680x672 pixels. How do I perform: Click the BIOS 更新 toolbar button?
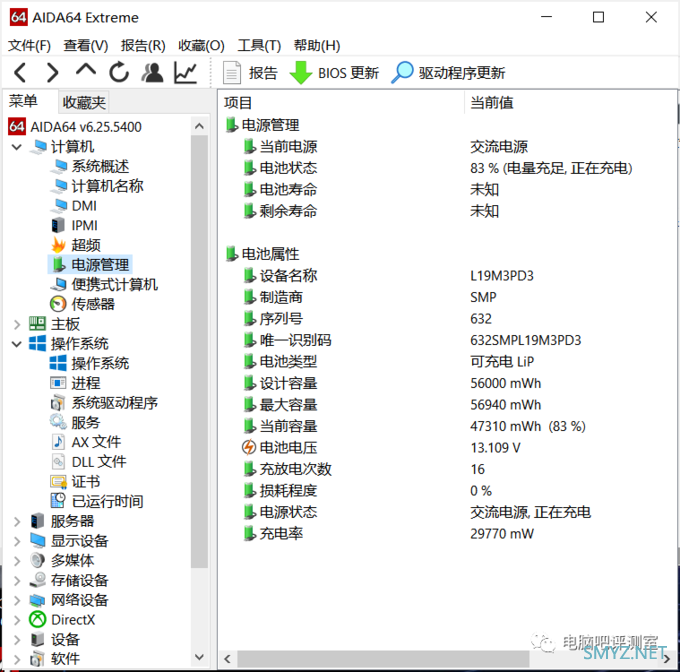[334, 73]
